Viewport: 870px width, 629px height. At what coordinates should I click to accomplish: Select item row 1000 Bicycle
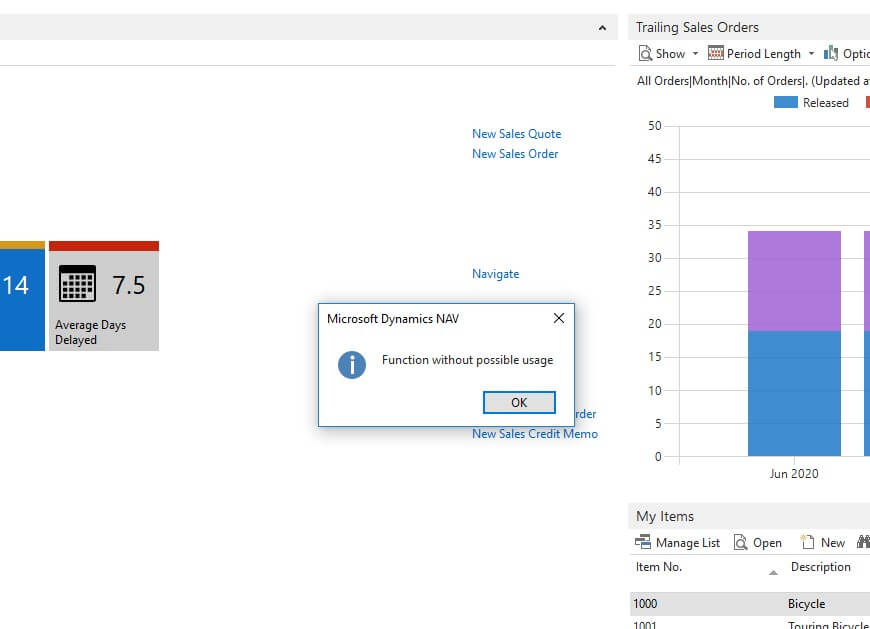point(750,603)
